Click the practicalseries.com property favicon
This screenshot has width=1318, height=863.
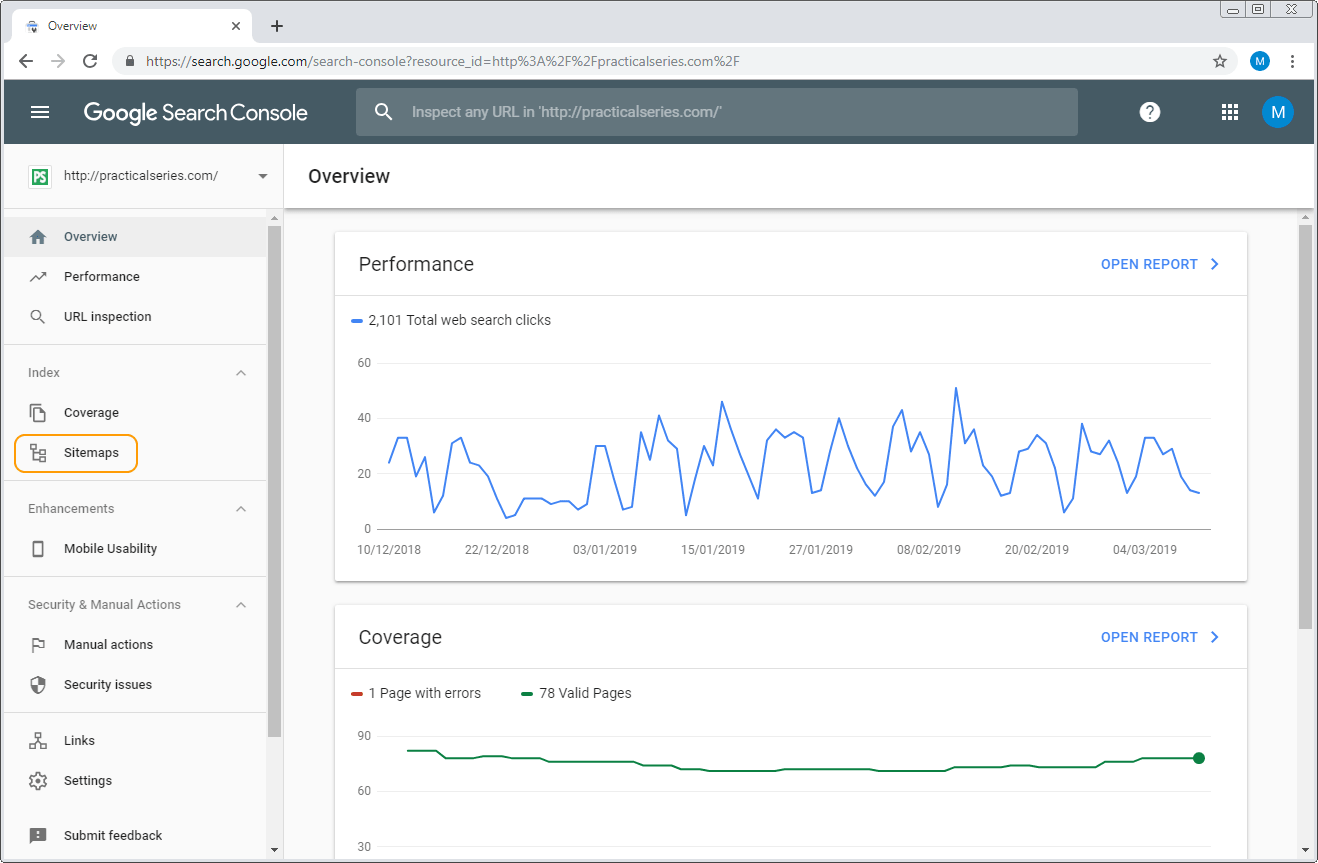click(39, 176)
